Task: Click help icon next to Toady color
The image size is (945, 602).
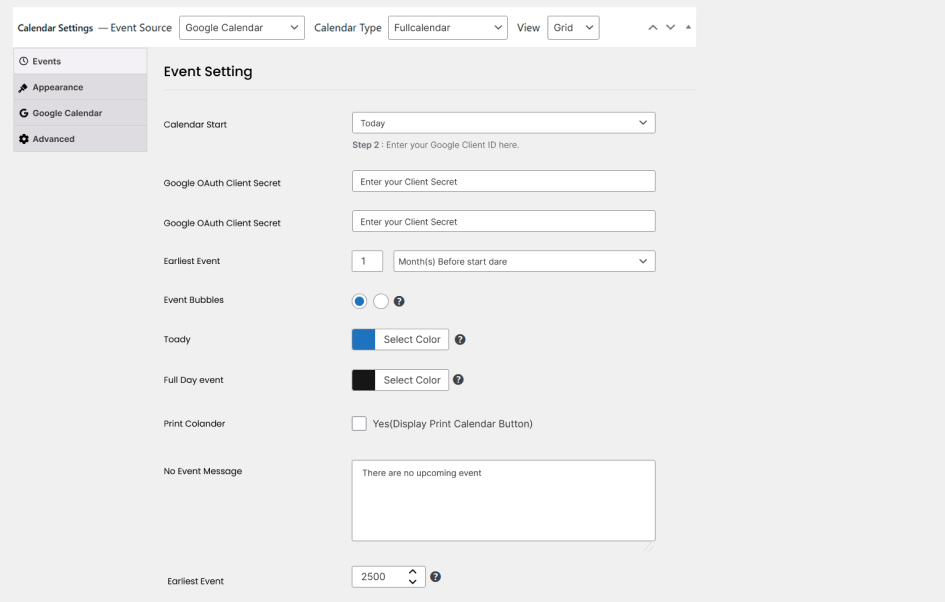Action: [460, 340]
